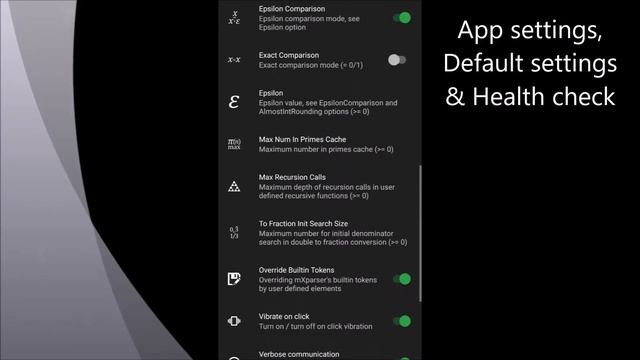Click the Exact Comparison x-x icon

[234, 60]
